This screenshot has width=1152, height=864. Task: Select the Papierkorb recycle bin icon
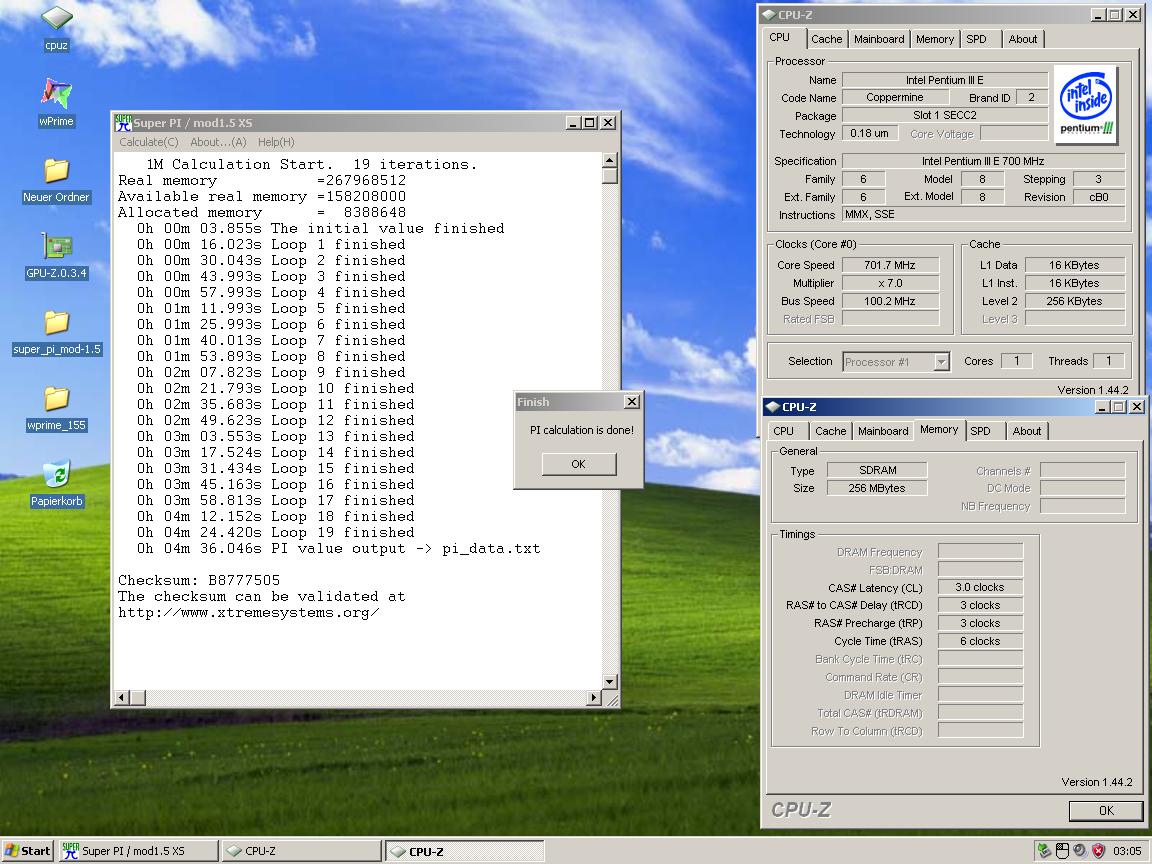click(x=57, y=483)
